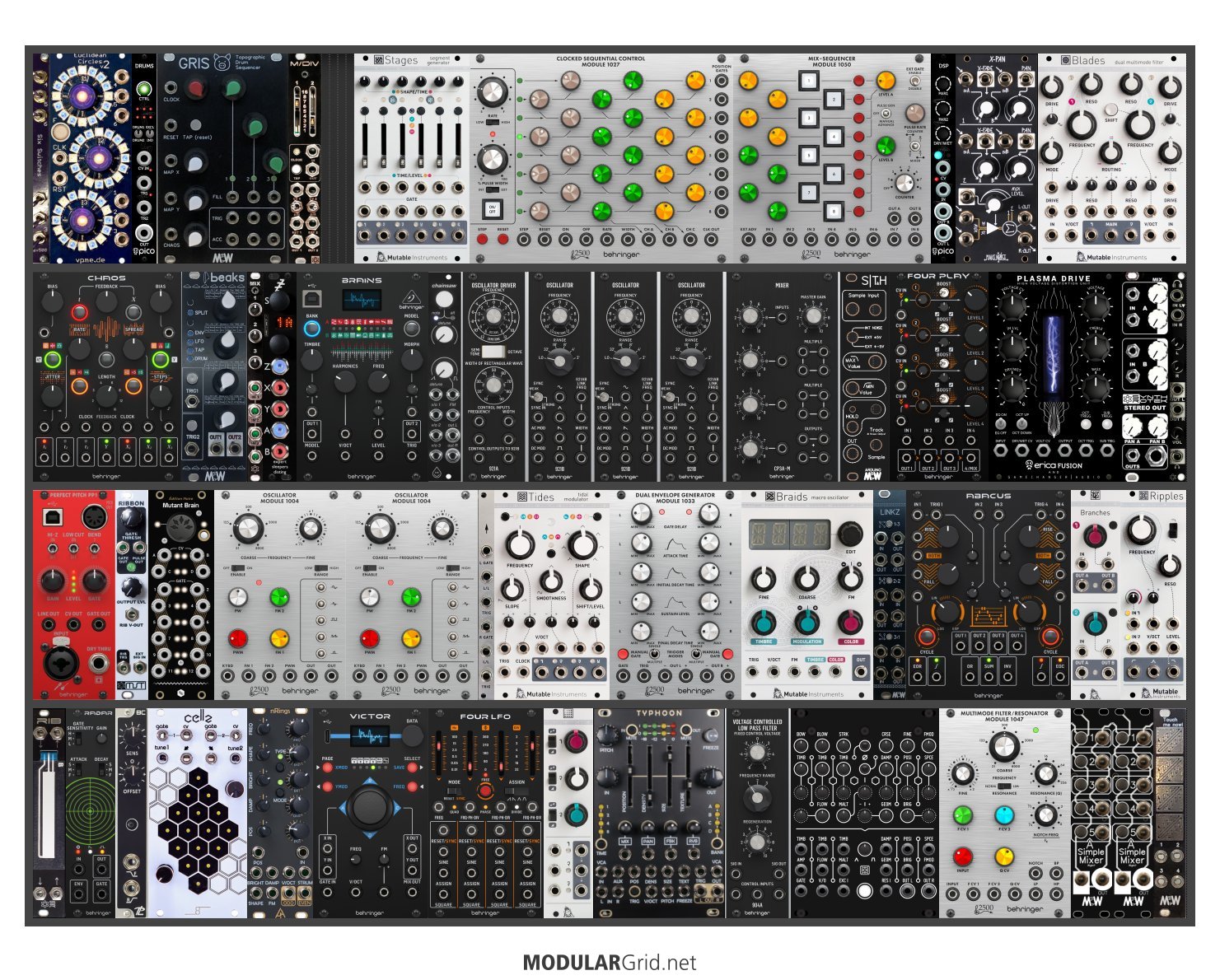Viewport: 1220px width, 980px height.
Task: Click the TYPE button on nRings
Action: (x=280, y=766)
